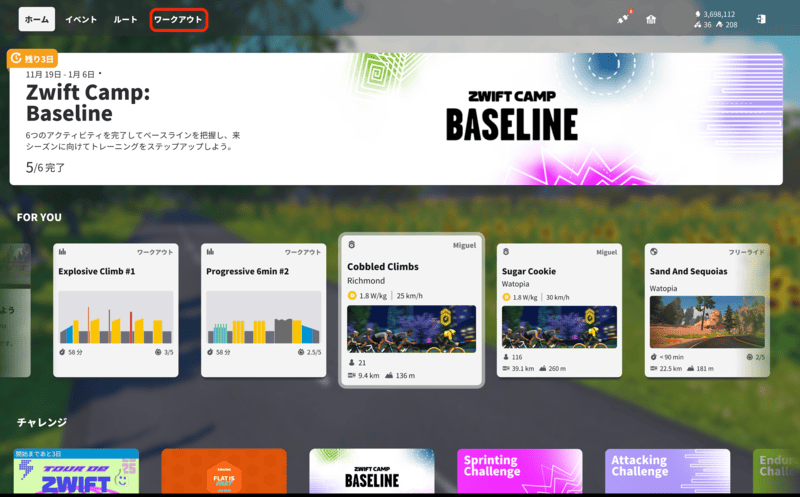Click the Drops droplet icon beside 3,698,112
The height and width of the screenshot is (497, 800).
(698, 14)
